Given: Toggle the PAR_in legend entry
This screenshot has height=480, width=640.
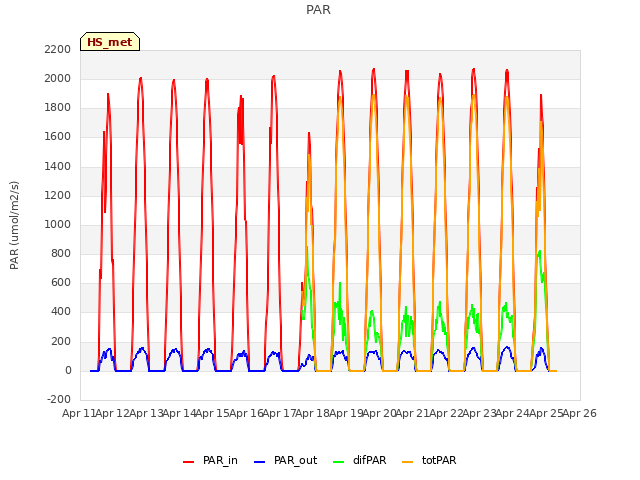Looking at the screenshot, I should 210,460.
